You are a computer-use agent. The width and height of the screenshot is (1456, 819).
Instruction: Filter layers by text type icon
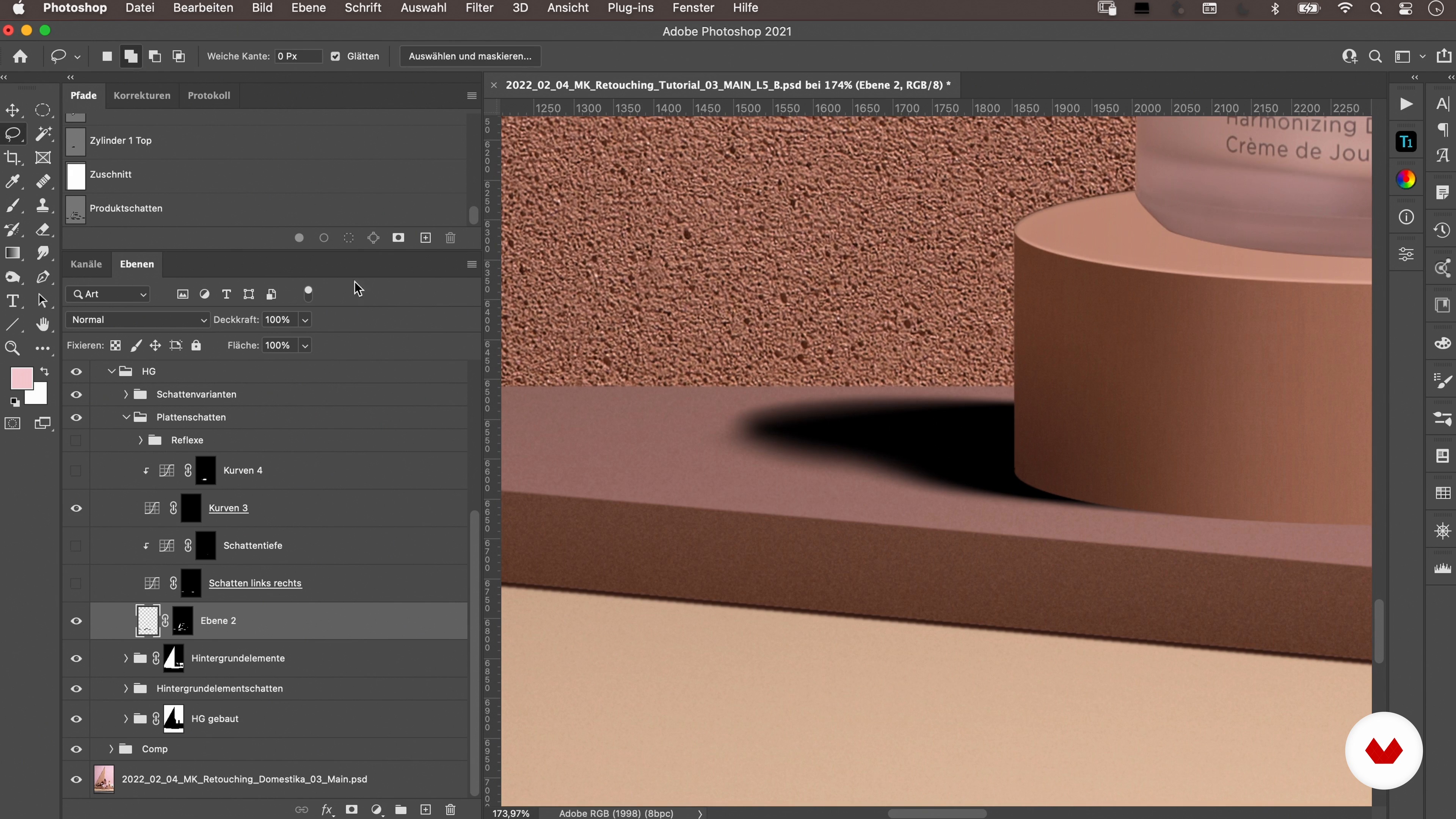(x=226, y=294)
